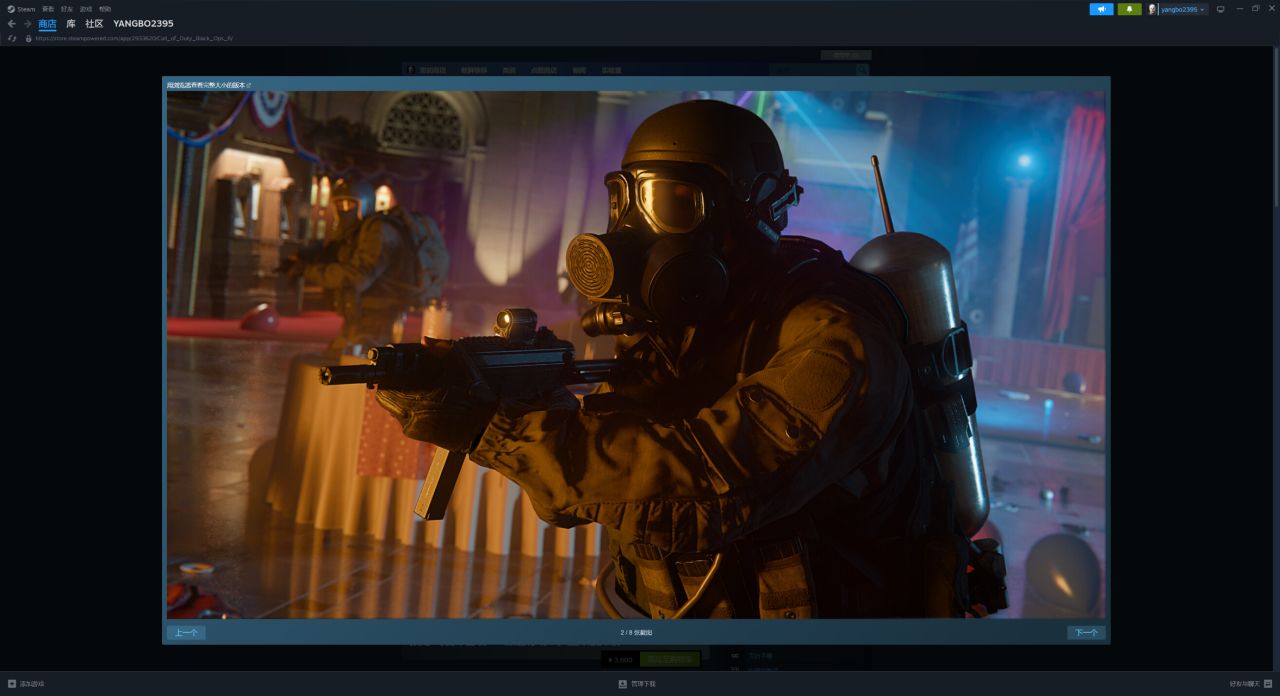Open the YANGBO2395 profile tab
Image resolution: width=1280 pixels, height=696 pixels.
(143, 23)
